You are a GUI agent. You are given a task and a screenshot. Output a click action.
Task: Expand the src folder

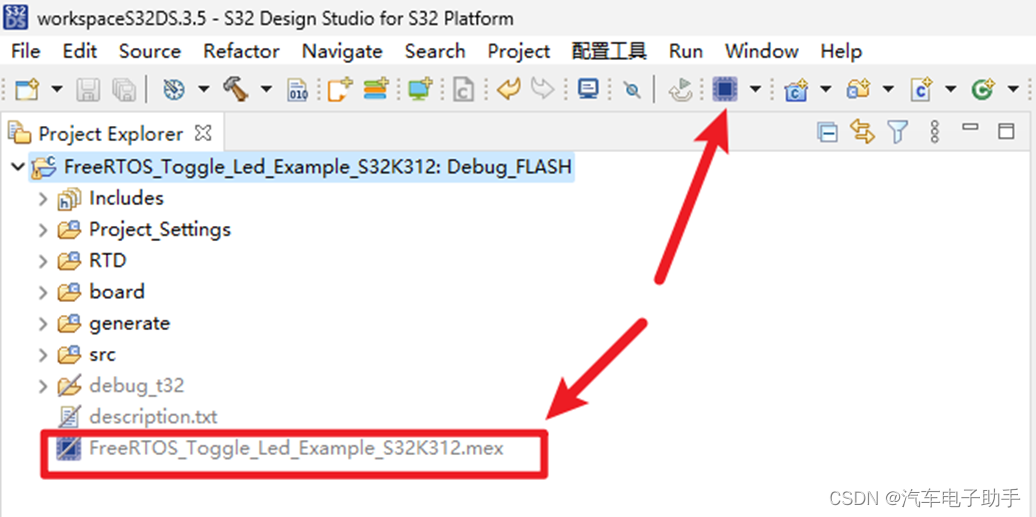pyautogui.click(x=43, y=355)
